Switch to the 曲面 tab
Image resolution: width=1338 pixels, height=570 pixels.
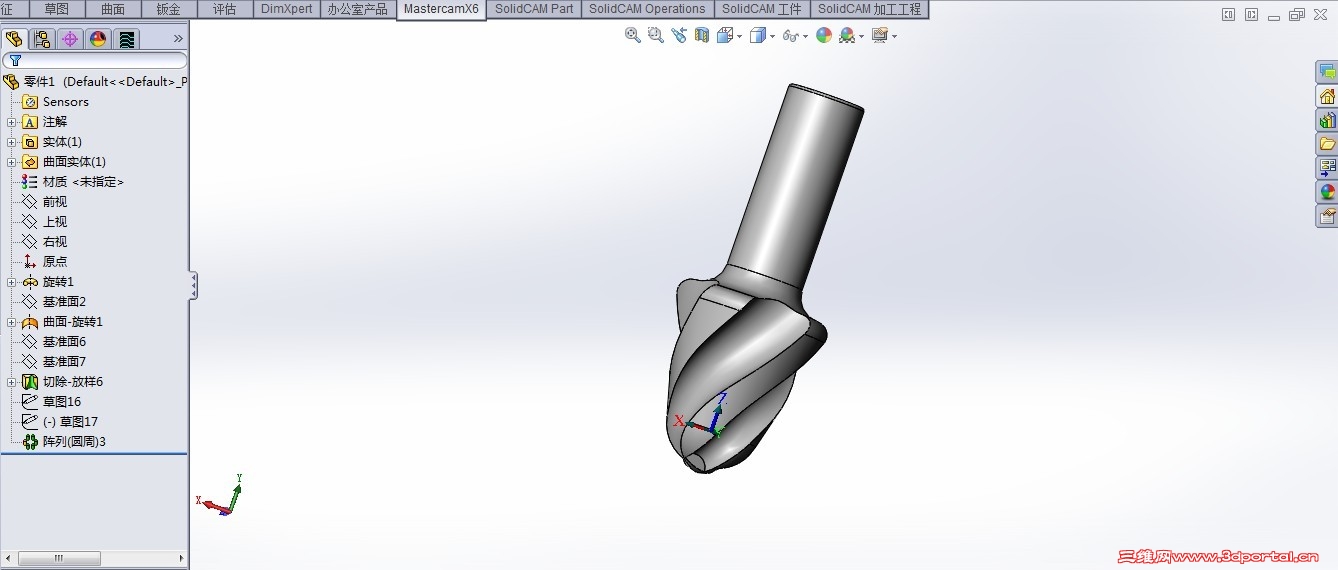coord(113,9)
